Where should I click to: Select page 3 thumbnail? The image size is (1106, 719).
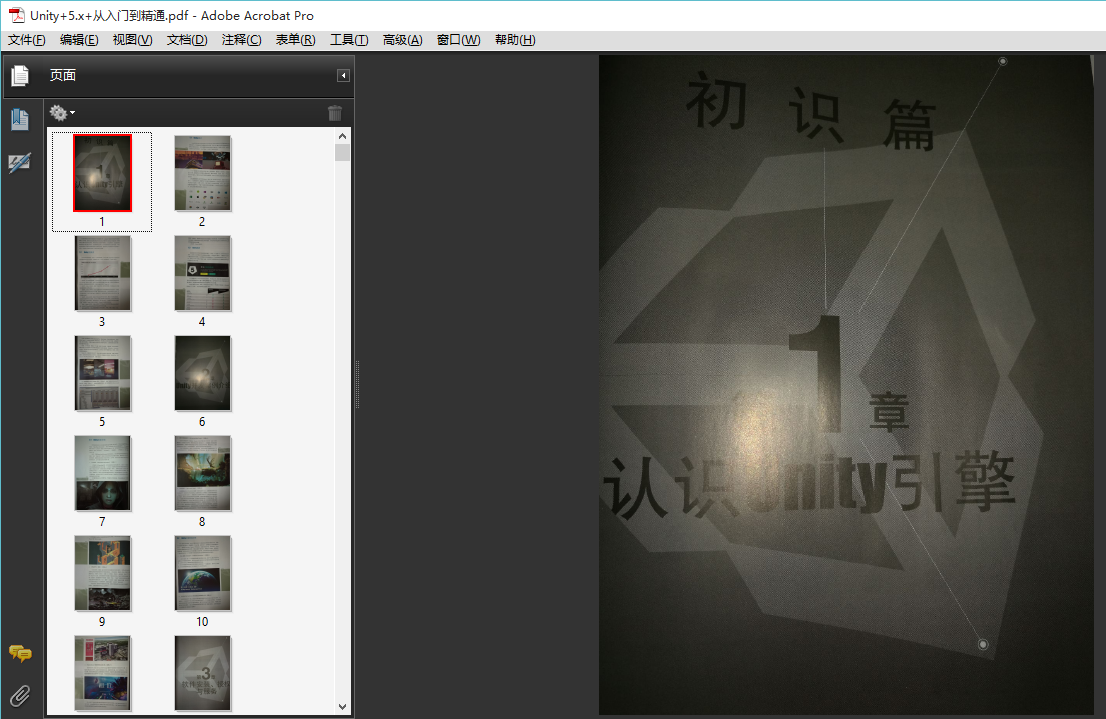click(103, 273)
